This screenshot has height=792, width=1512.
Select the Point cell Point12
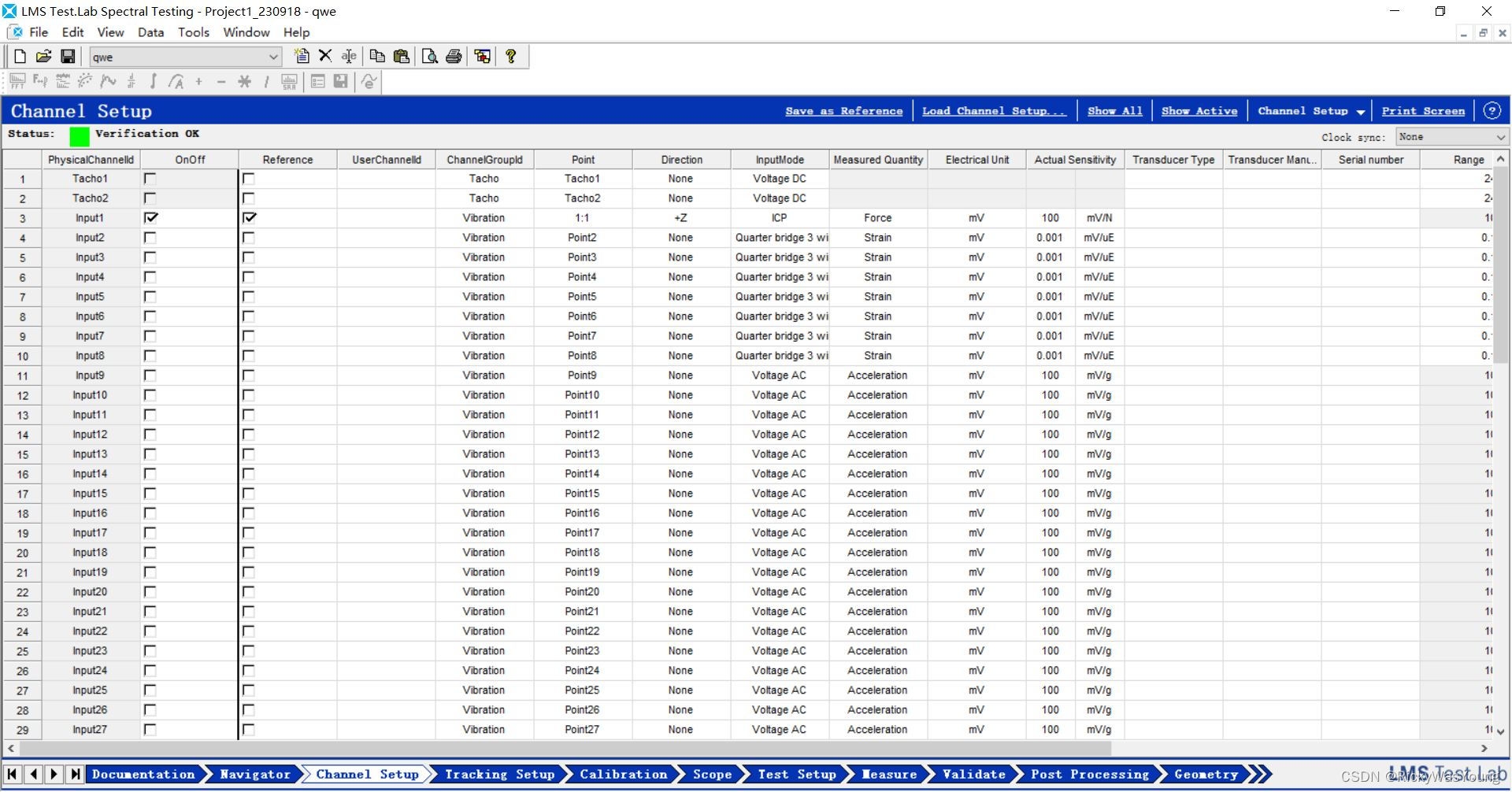583,435
